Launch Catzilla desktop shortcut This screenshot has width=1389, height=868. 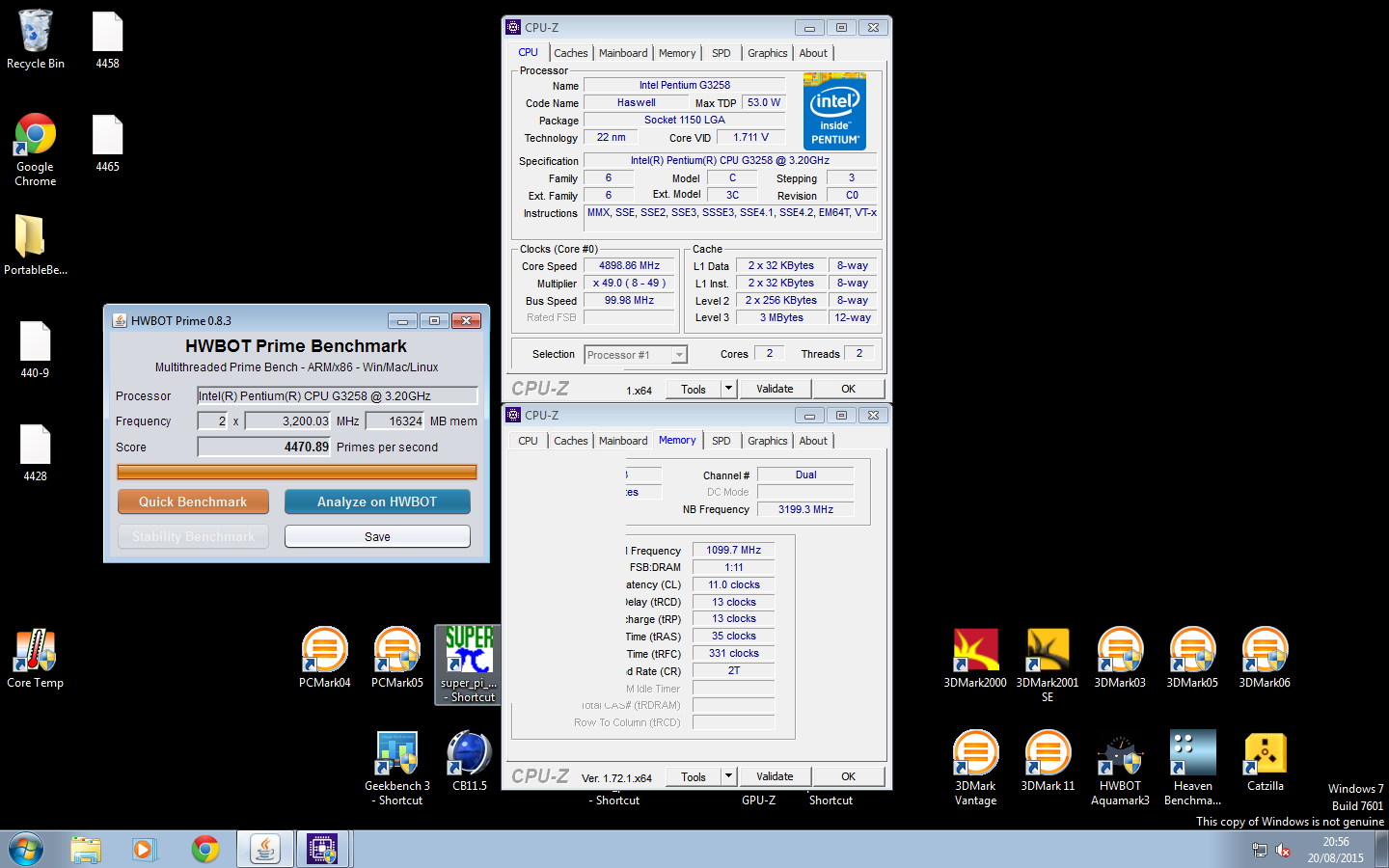(x=1265, y=761)
